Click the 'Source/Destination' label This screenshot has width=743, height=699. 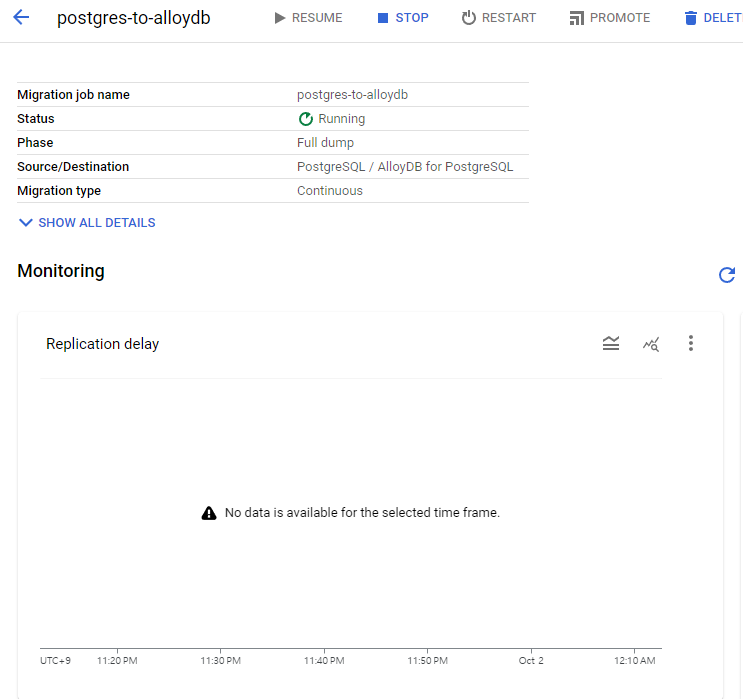click(73, 167)
